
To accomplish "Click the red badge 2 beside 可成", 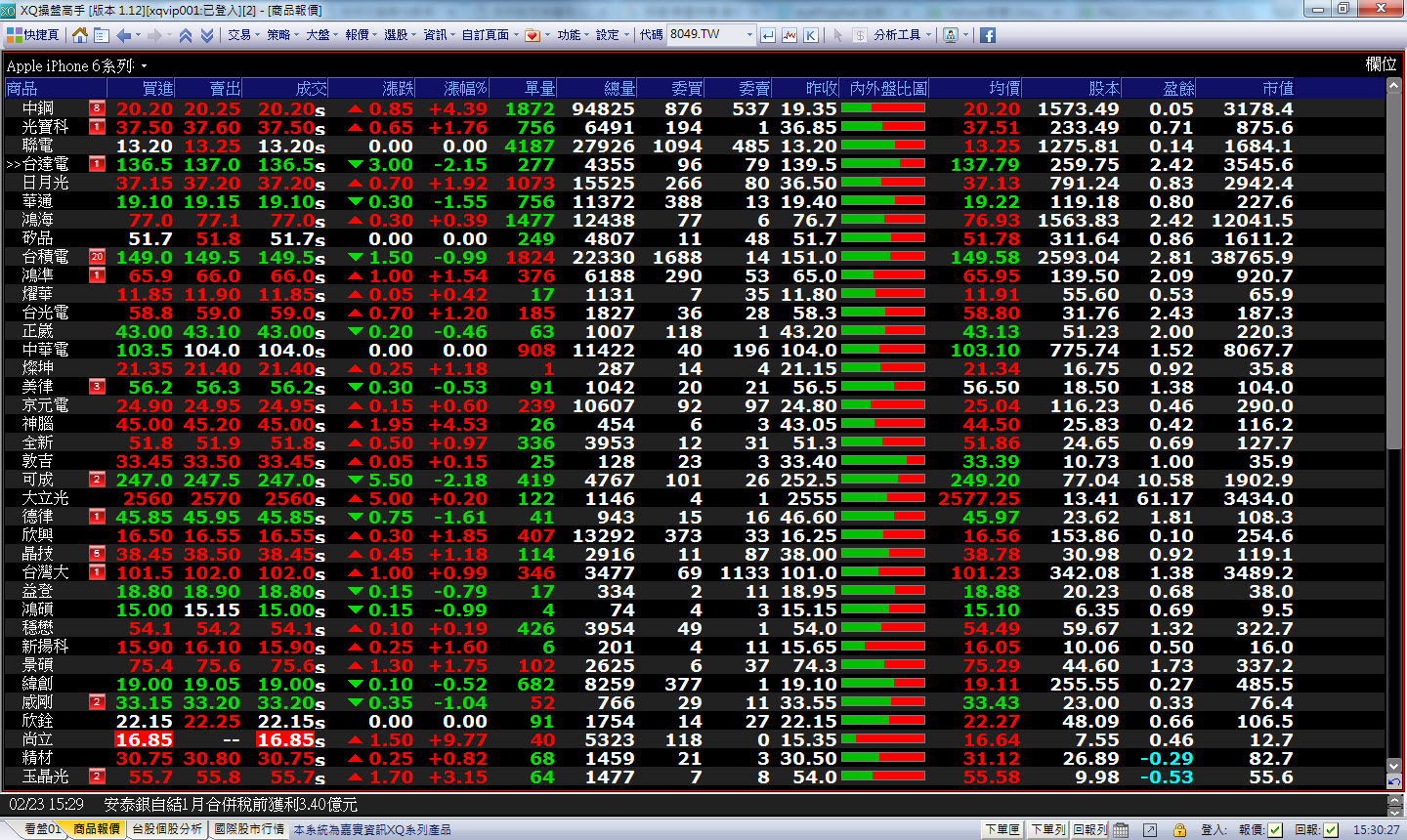I will (97, 480).
